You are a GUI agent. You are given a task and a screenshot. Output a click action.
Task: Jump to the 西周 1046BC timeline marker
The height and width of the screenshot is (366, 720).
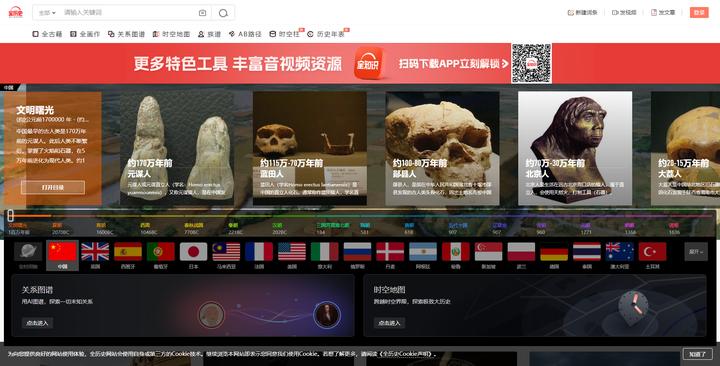148,229
